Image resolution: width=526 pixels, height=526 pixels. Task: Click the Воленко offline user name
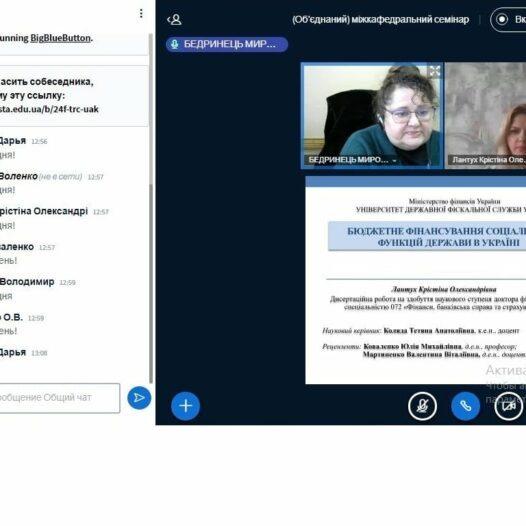(18, 176)
